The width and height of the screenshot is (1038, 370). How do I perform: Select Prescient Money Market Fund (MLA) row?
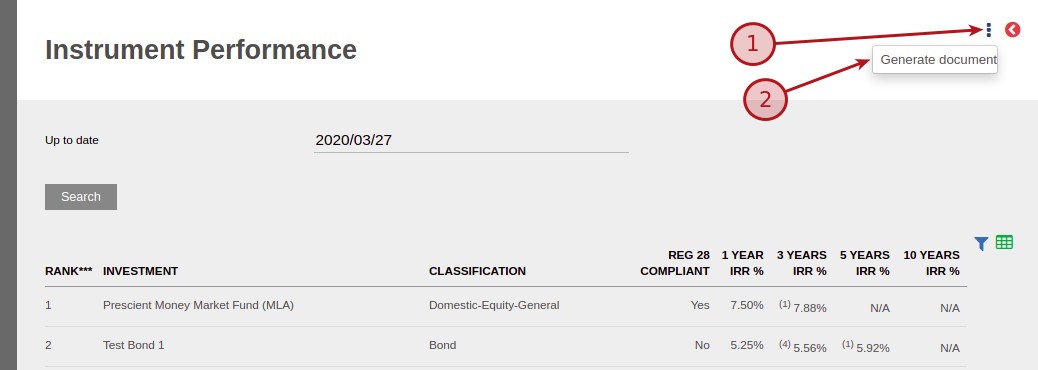point(506,306)
